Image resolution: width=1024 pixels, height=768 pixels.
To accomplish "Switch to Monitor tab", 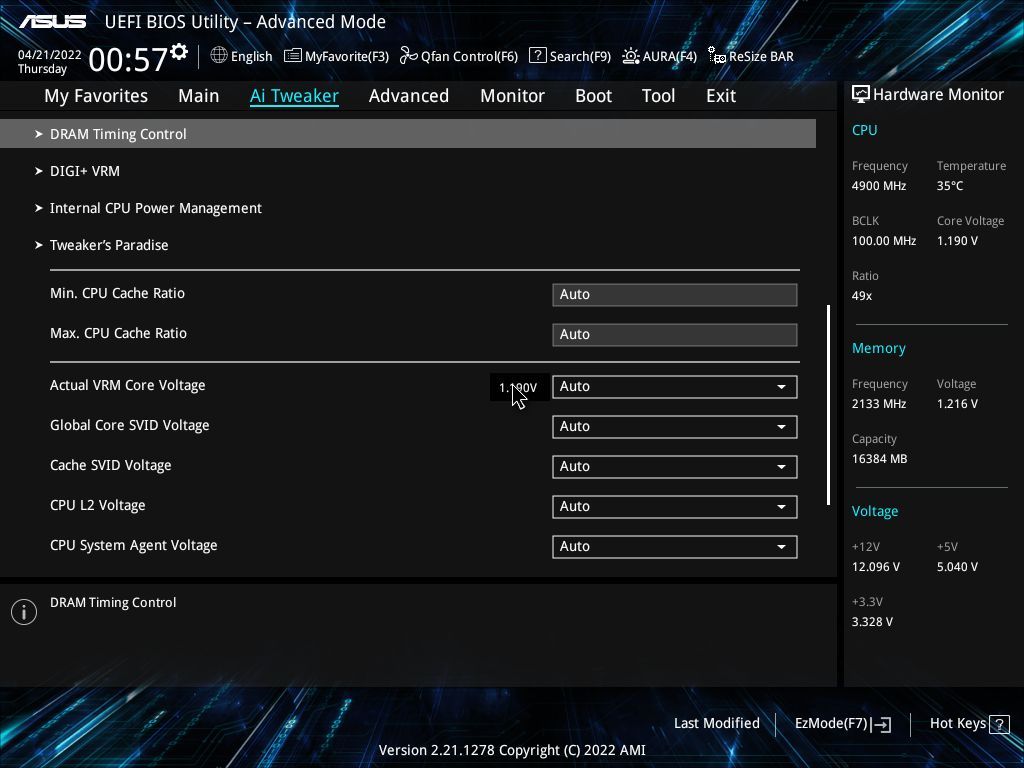I will tap(513, 96).
